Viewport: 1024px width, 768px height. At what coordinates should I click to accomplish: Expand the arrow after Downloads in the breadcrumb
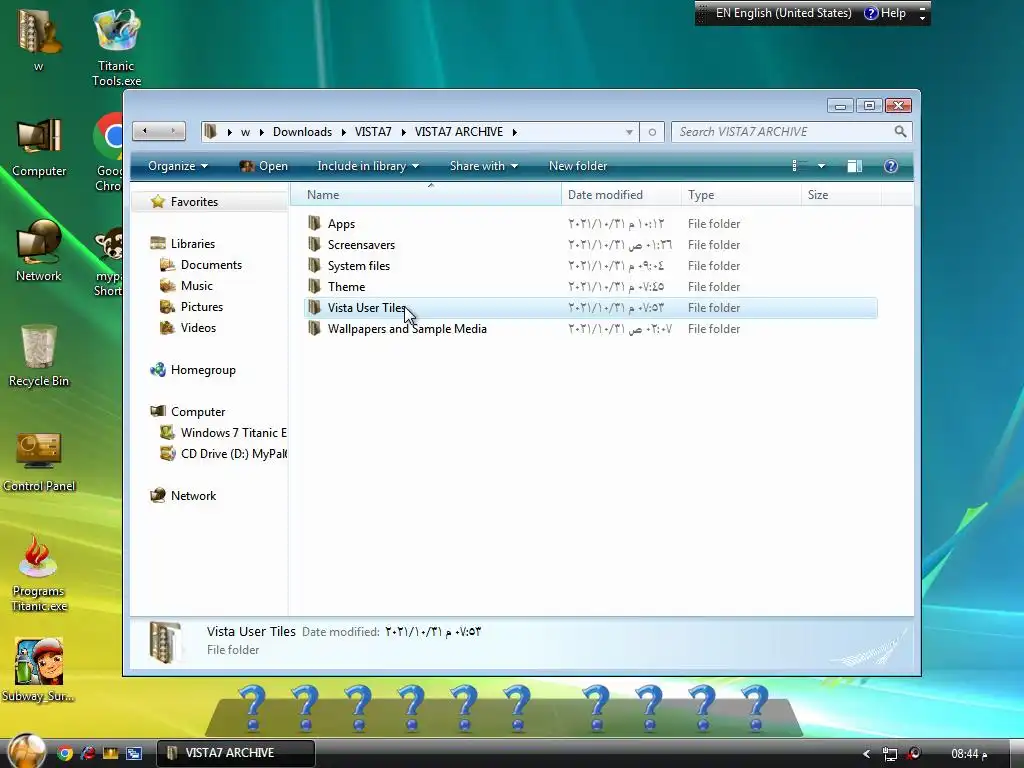pyautogui.click(x=344, y=132)
